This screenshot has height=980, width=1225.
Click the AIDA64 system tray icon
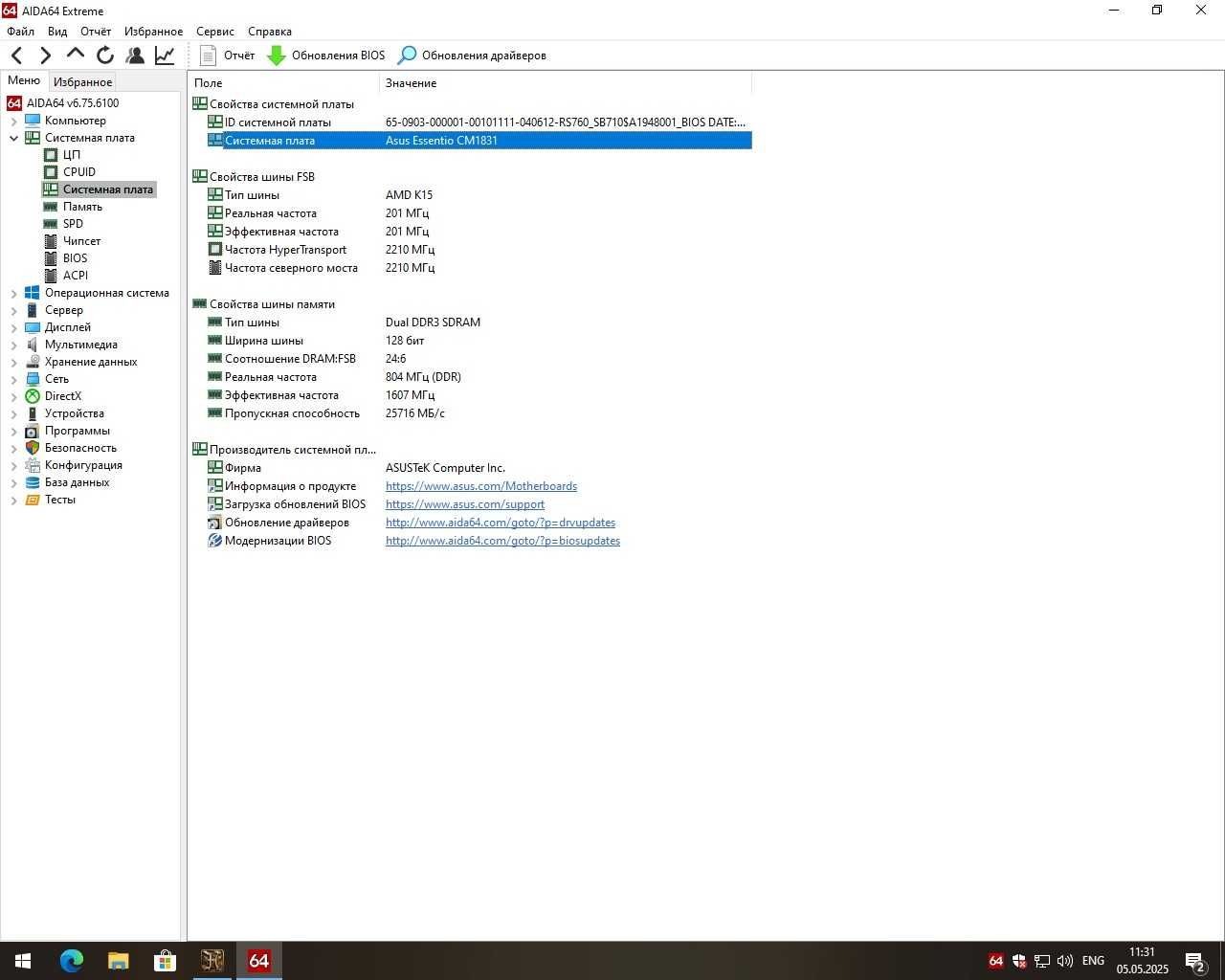[995, 961]
